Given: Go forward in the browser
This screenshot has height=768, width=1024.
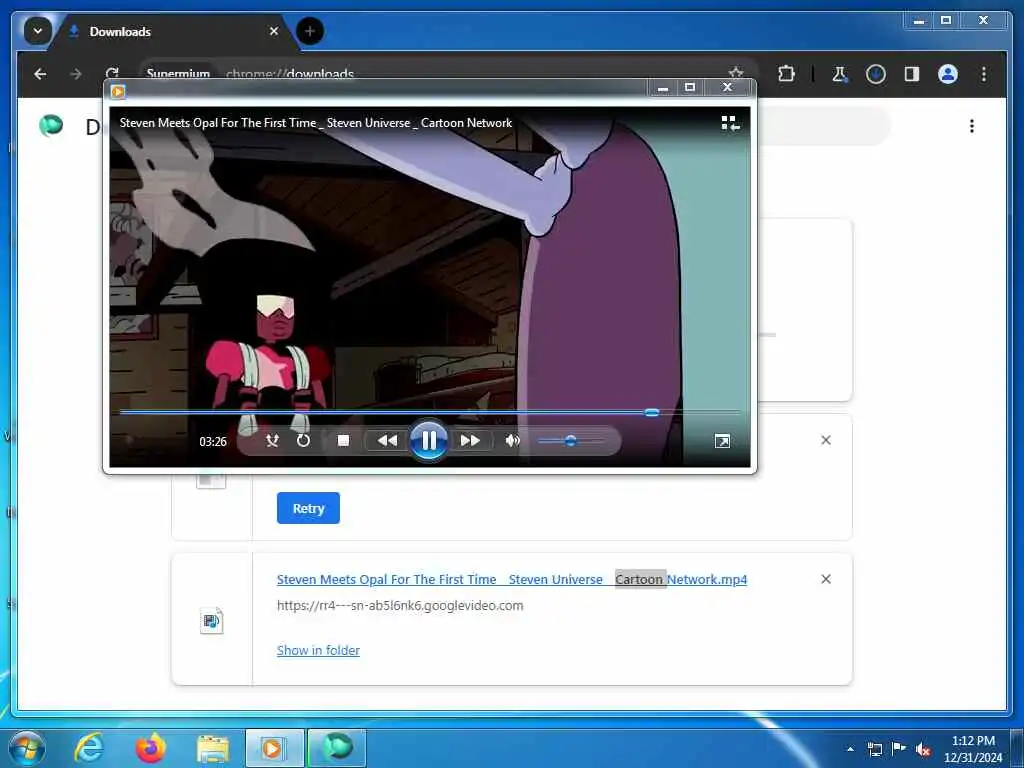Looking at the screenshot, I should point(76,74).
